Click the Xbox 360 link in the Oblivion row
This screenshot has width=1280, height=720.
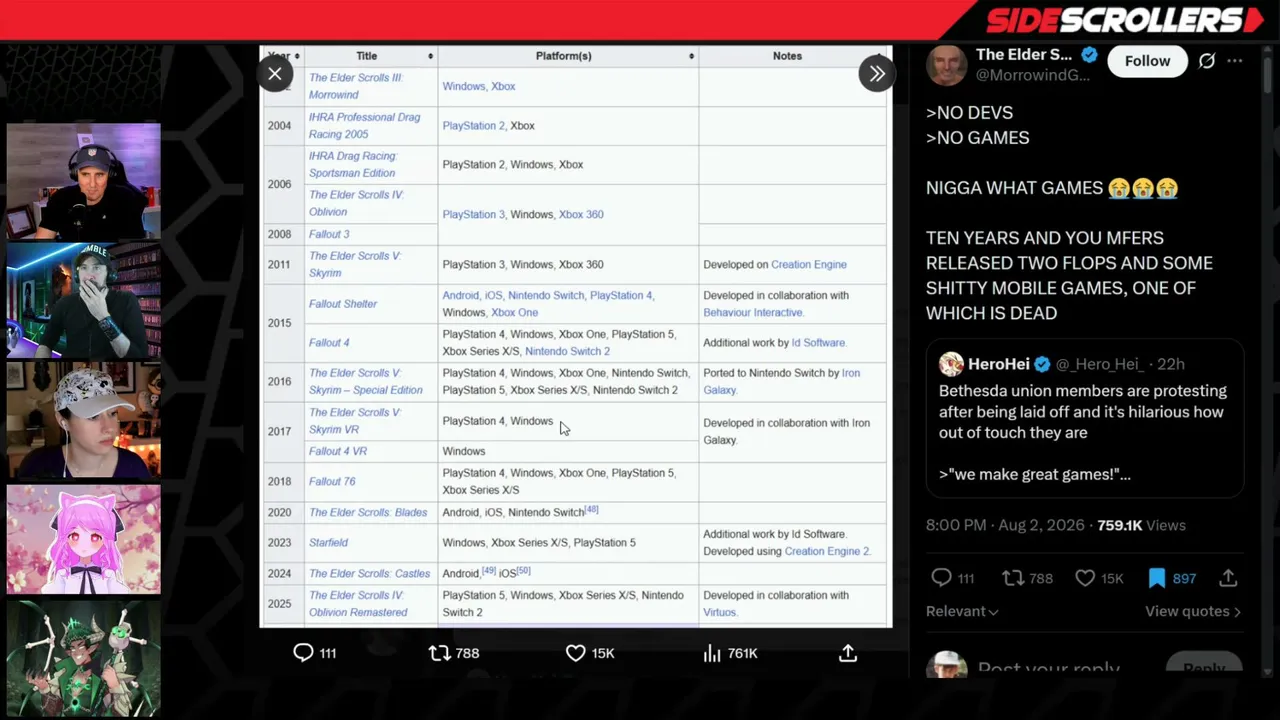pos(581,214)
